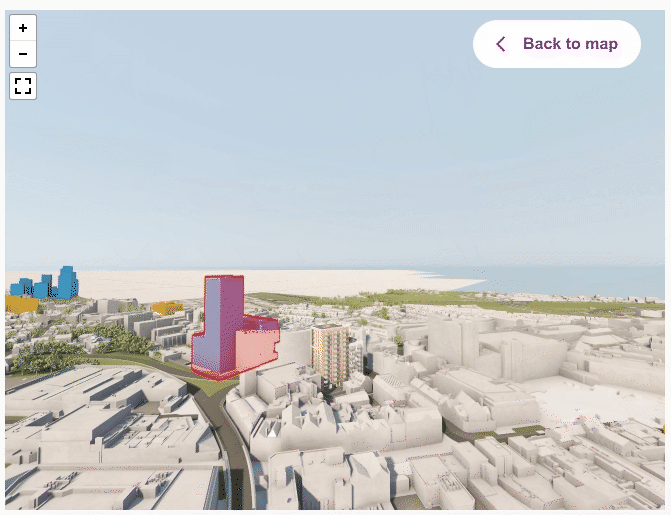Click the grass triangle at road junction
The width and height of the screenshot is (671, 515).
[216, 387]
